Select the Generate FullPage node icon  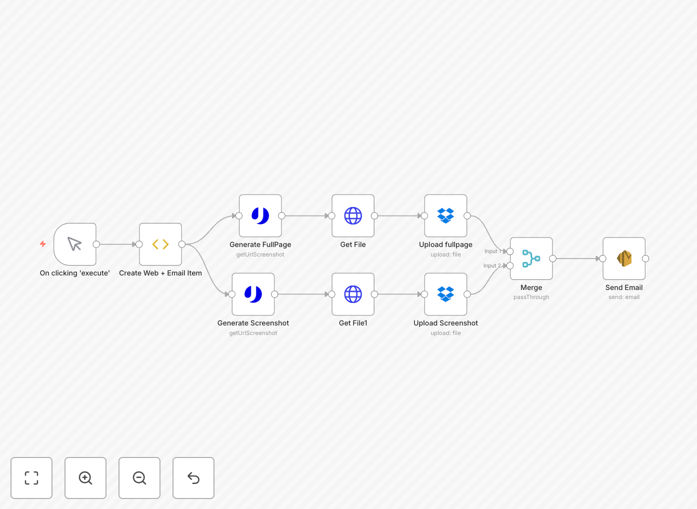pos(260,216)
